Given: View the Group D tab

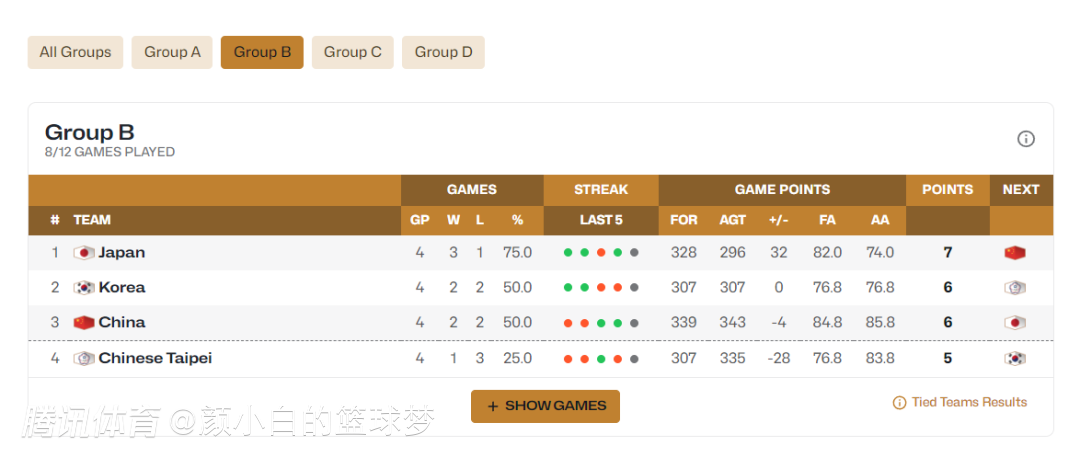Looking at the screenshot, I should pyautogui.click(x=443, y=52).
